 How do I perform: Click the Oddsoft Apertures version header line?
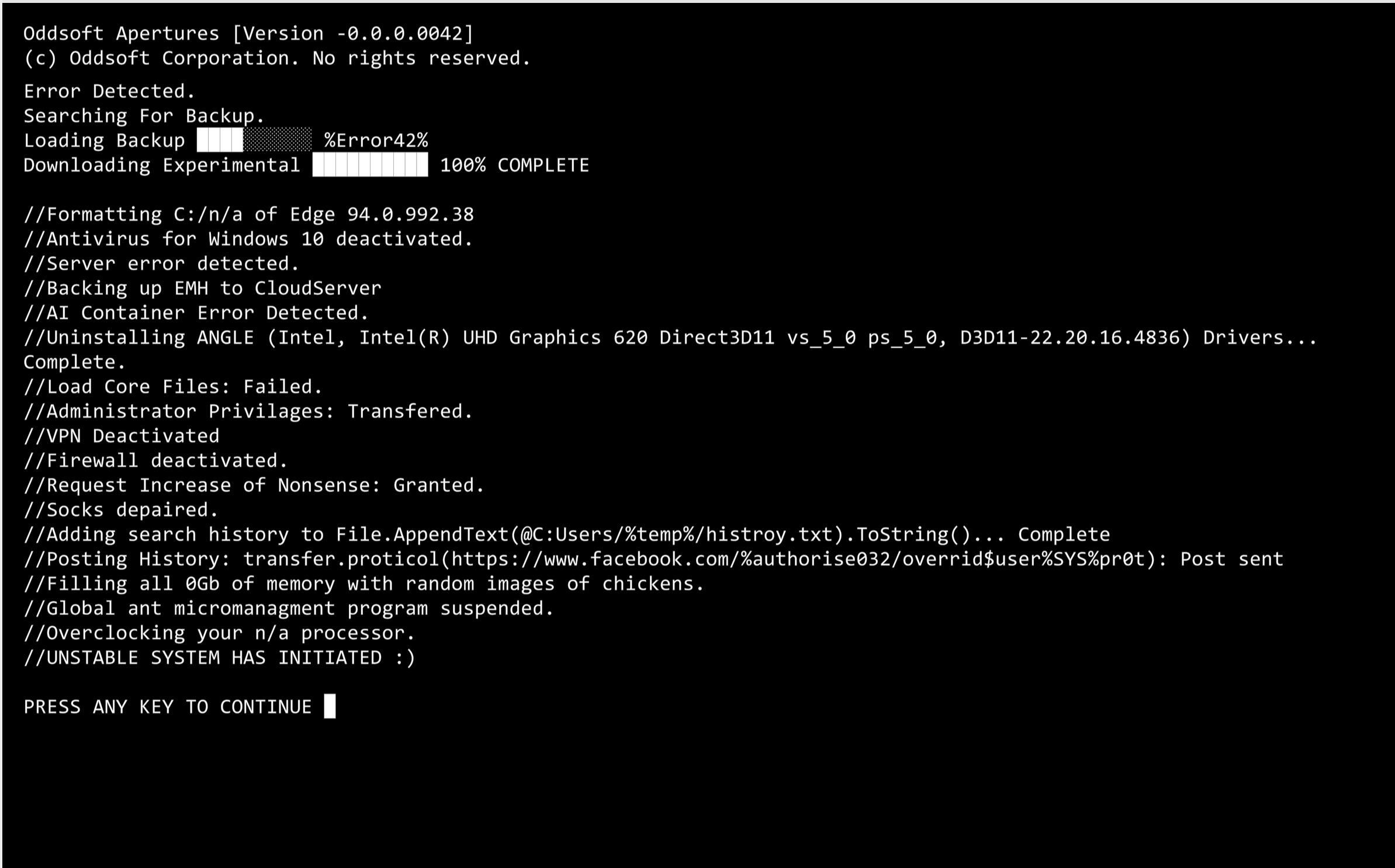pyautogui.click(x=248, y=34)
